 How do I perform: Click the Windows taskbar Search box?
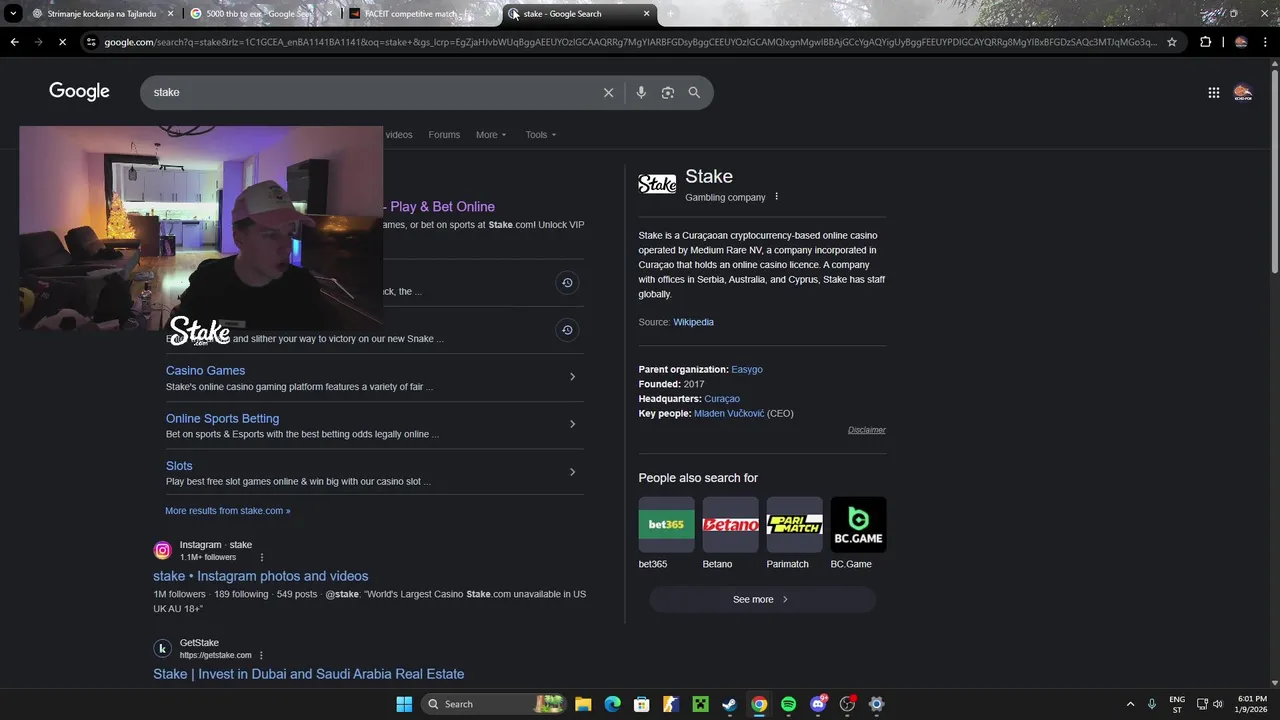[x=494, y=704]
